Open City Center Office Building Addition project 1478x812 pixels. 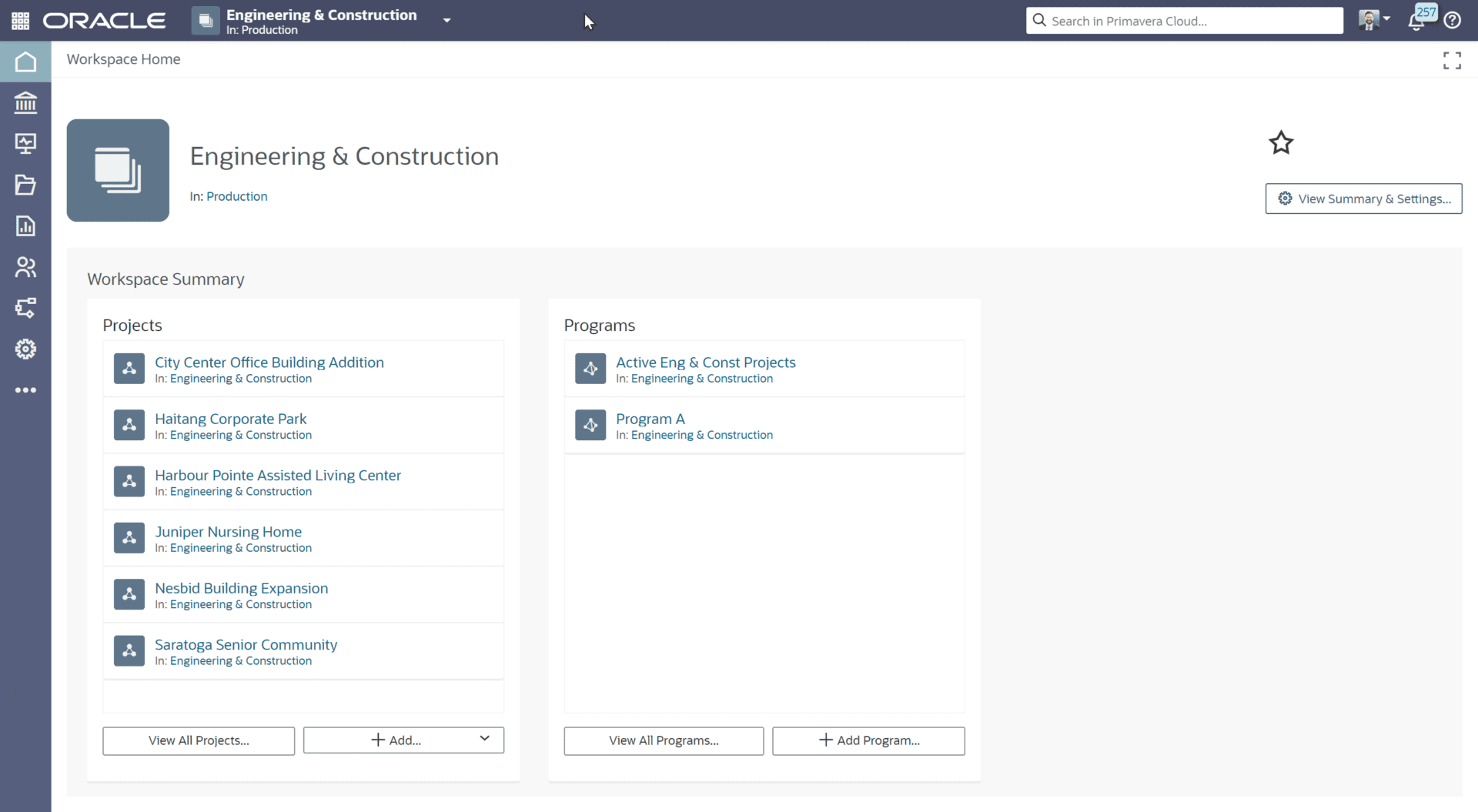pos(269,362)
